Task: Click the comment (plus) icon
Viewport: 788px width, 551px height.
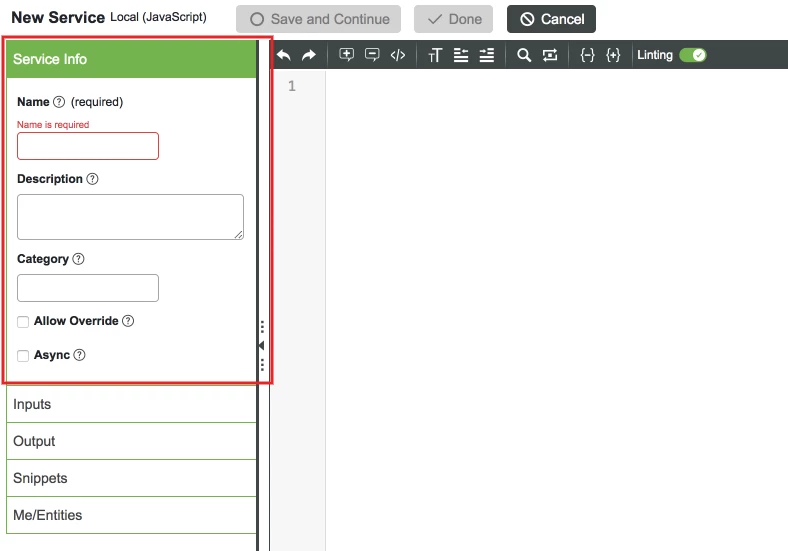Action: click(346, 55)
